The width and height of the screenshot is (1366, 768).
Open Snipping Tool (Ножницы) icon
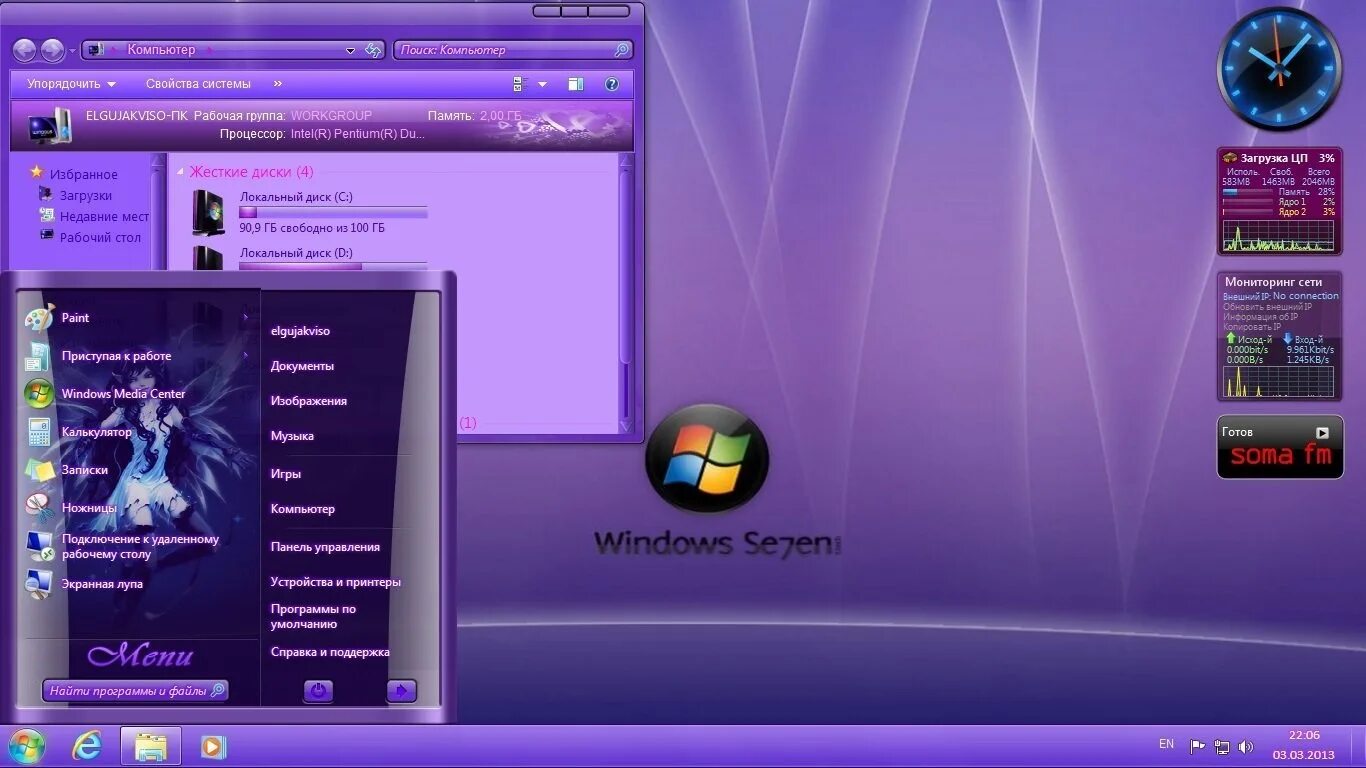pyautogui.click(x=38, y=508)
